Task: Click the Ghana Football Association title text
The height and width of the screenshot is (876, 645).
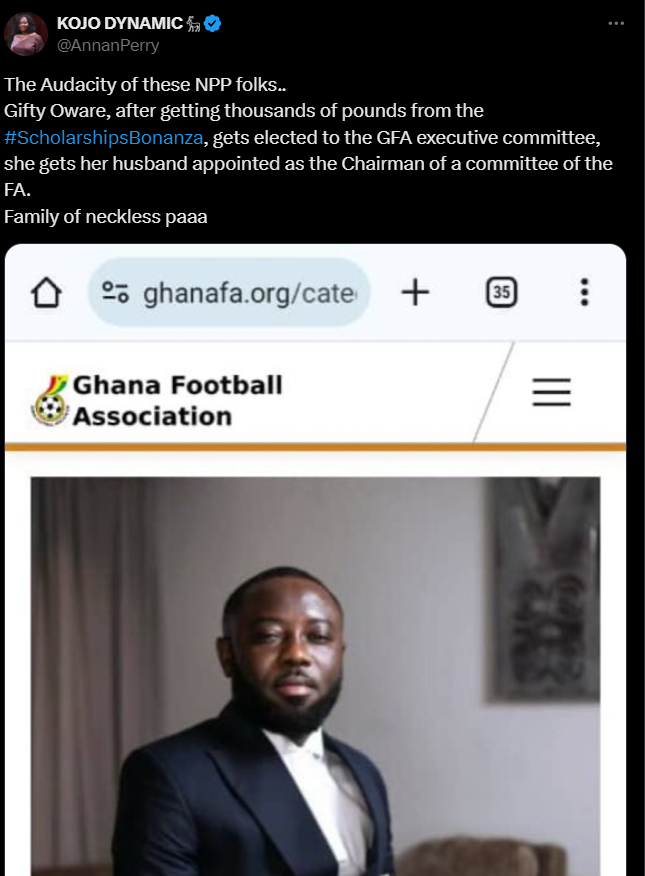Action: 177,400
